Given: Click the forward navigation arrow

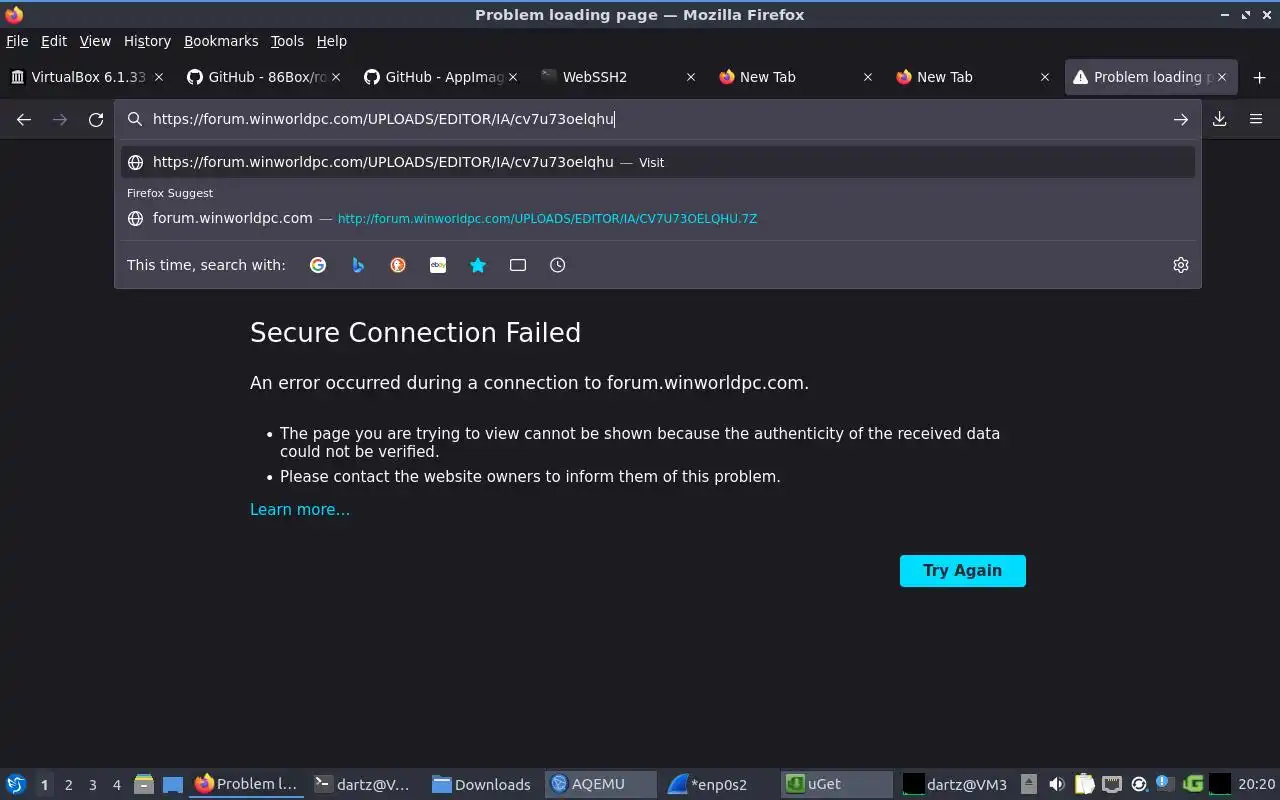Looking at the screenshot, I should (60, 119).
